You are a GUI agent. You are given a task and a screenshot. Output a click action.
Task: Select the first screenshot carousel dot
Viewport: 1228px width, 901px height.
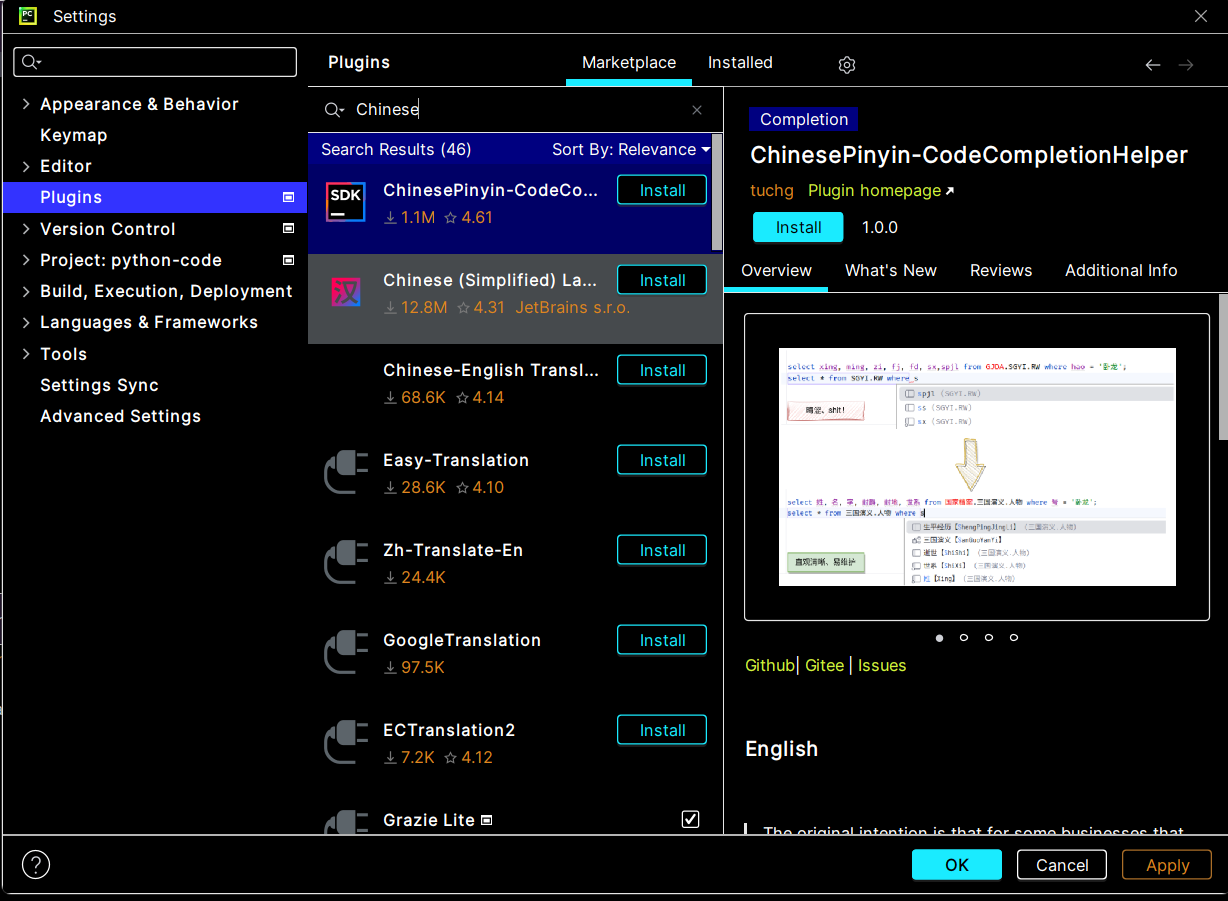939,637
